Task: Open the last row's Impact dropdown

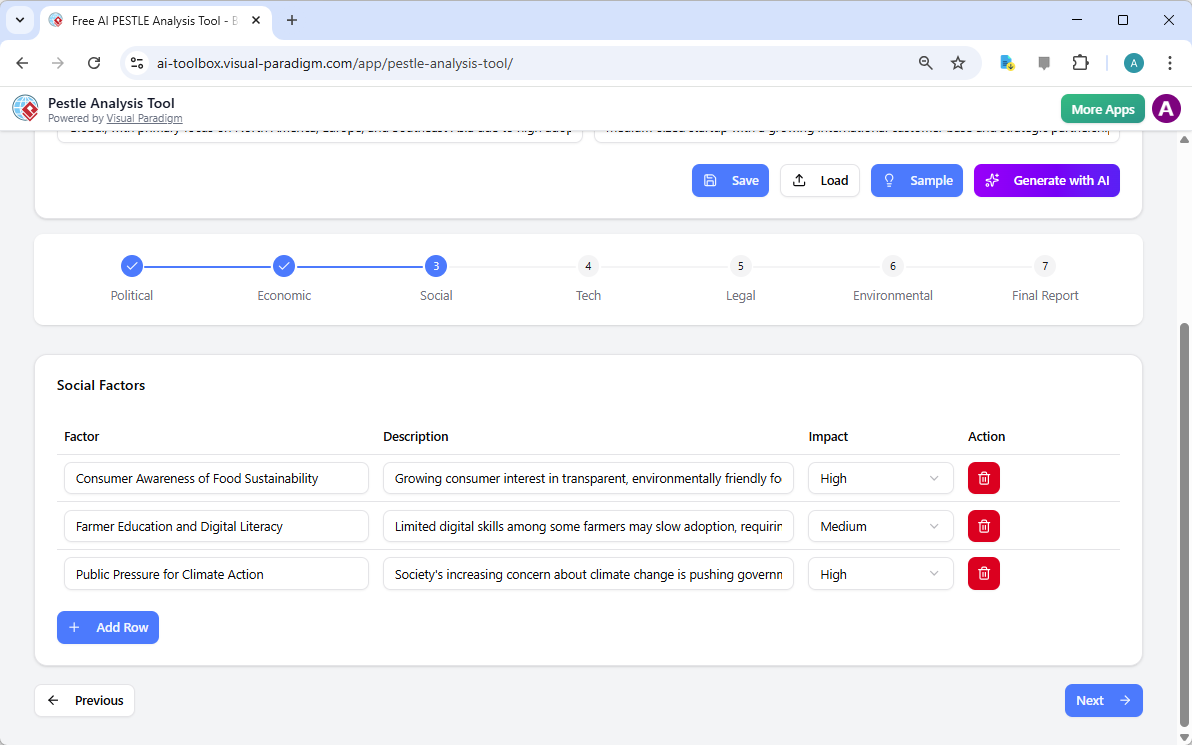Action: (x=880, y=573)
